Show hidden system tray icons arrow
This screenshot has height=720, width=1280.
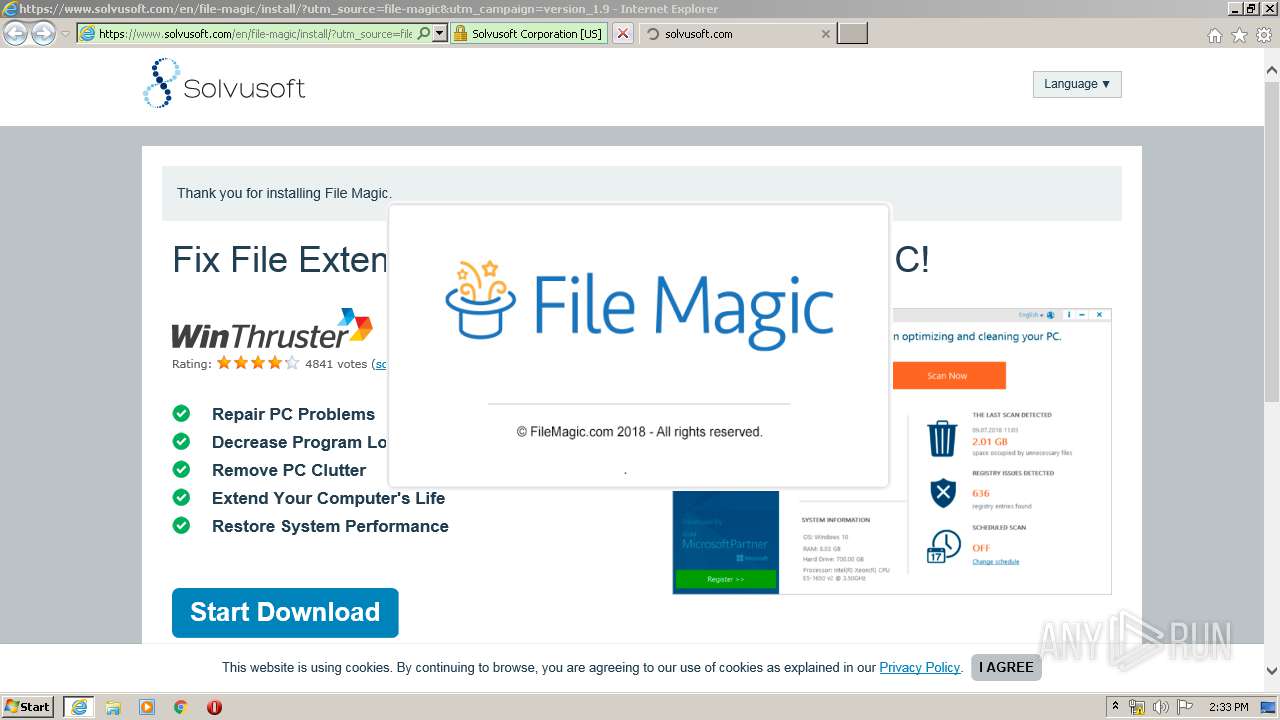(1116, 707)
